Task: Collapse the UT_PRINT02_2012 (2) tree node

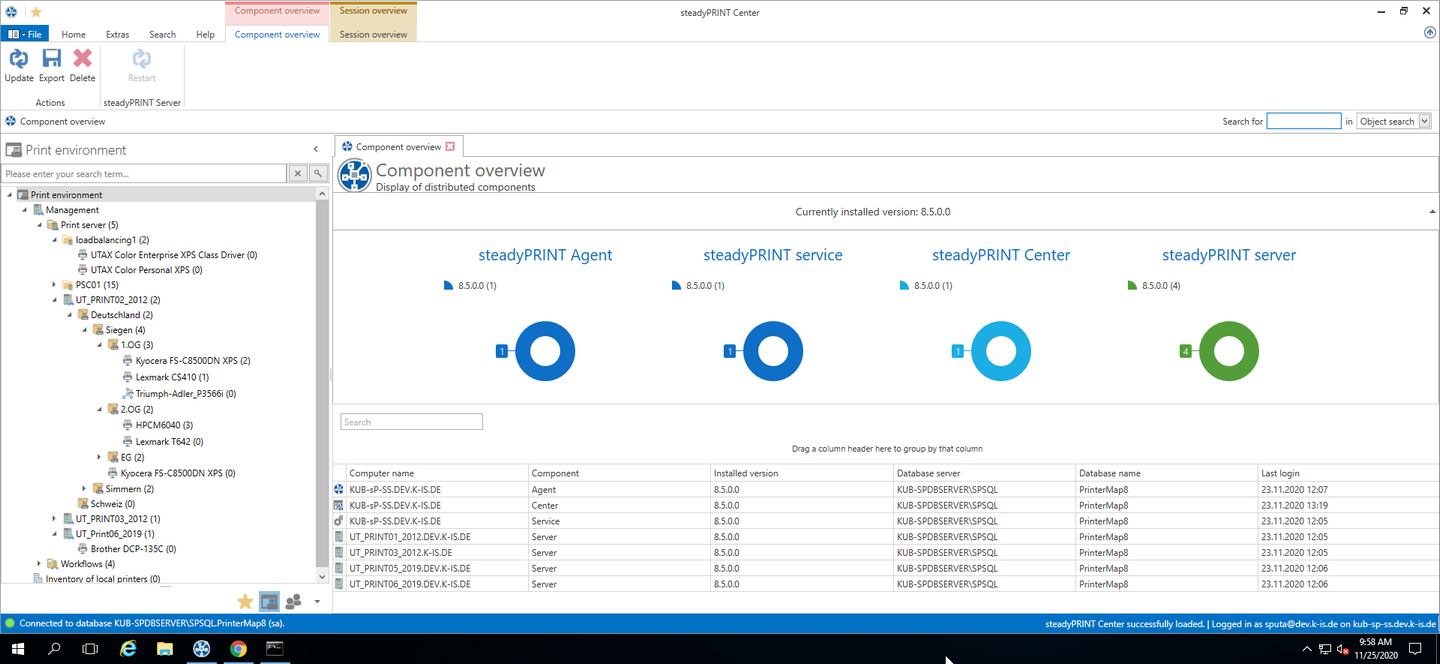Action: coord(55,300)
